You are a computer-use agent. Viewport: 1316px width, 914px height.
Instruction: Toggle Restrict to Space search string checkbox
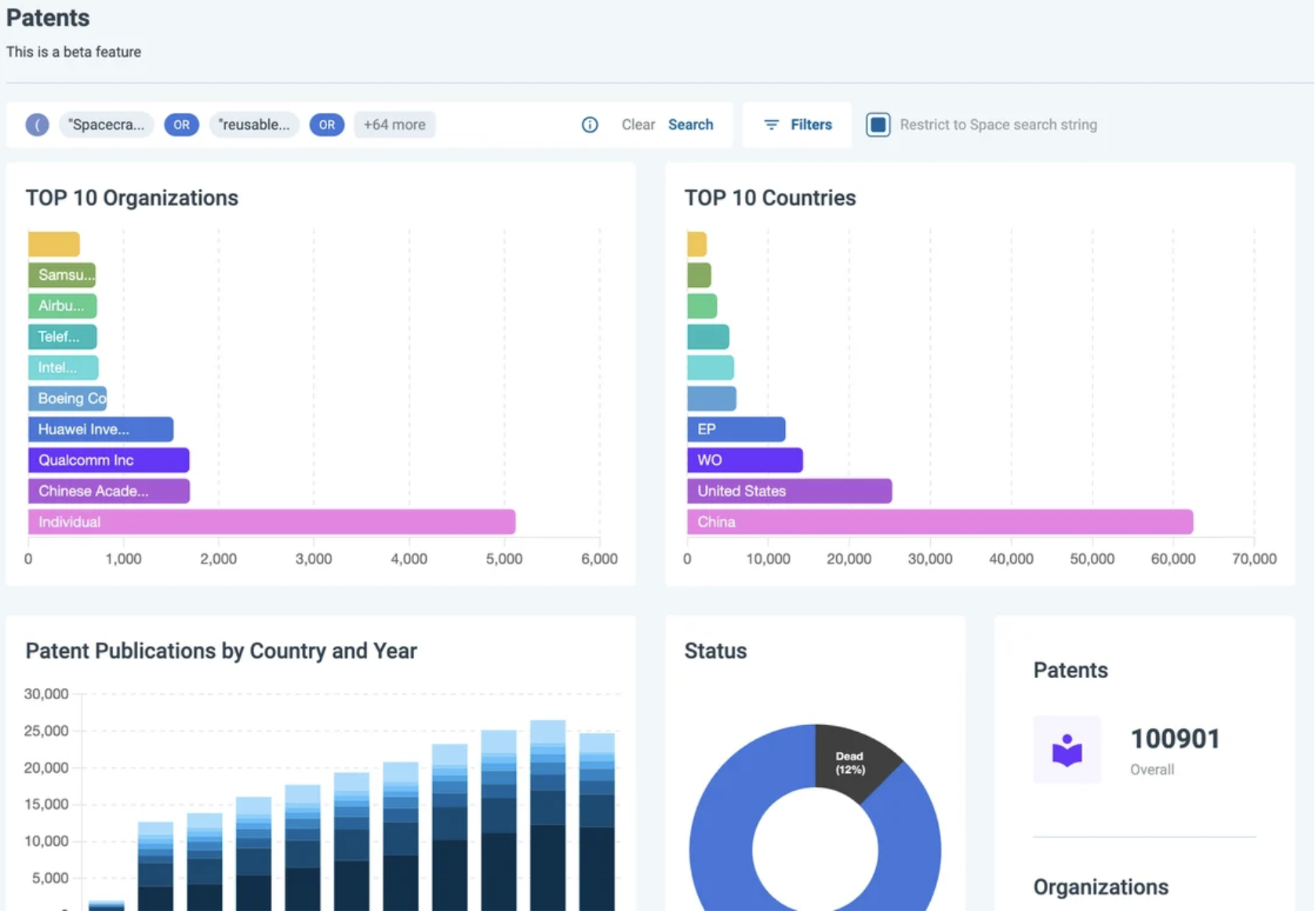click(x=878, y=125)
